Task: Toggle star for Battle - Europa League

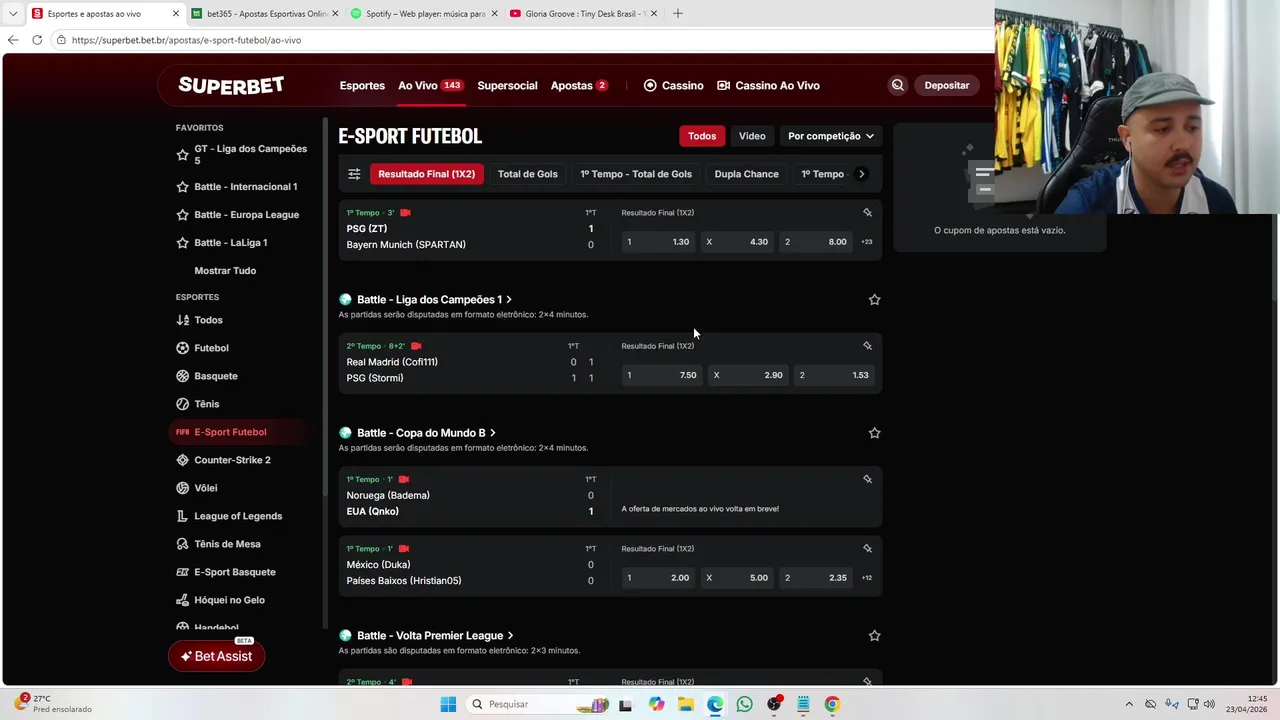Action: [x=182, y=215]
